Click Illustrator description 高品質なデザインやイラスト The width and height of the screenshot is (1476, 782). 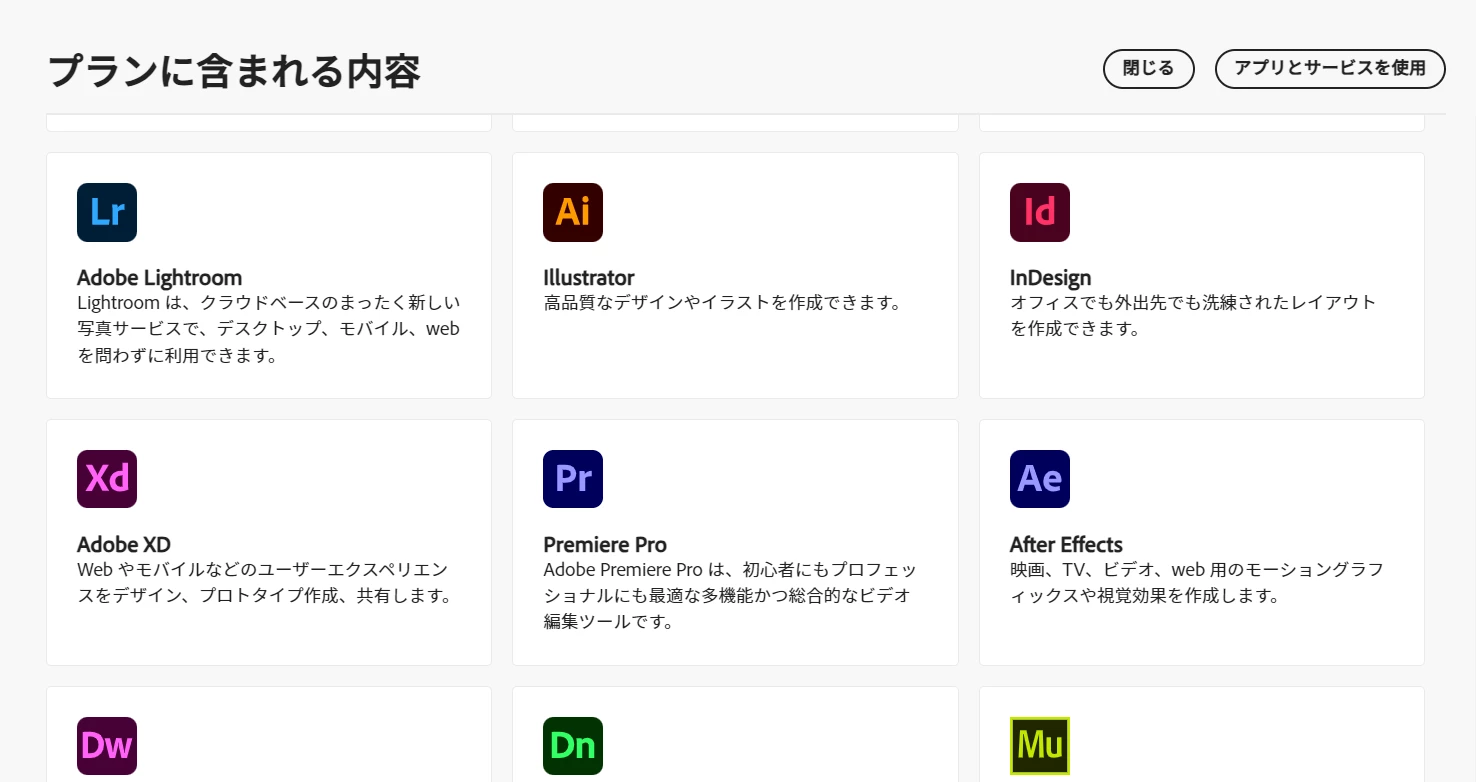click(x=723, y=302)
